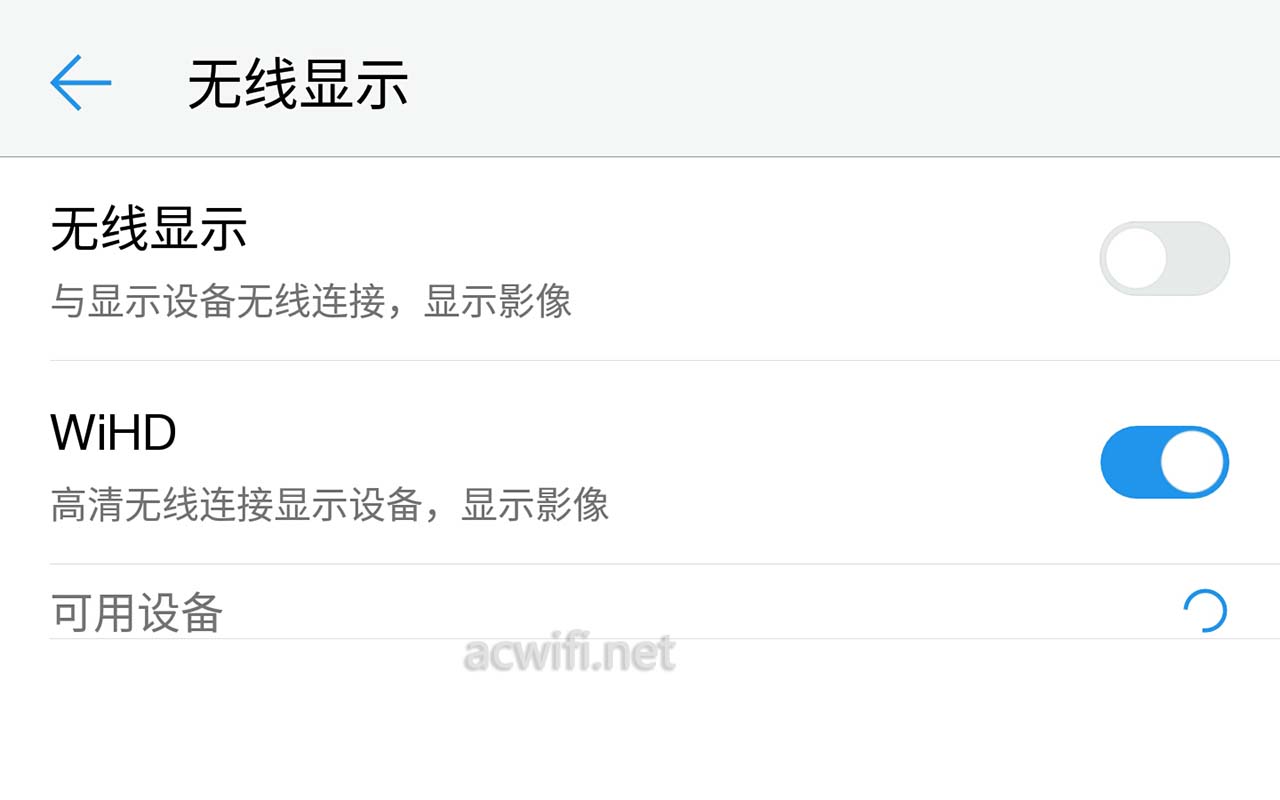Click the spinning loading indicator beside 可用设备

(1204, 611)
